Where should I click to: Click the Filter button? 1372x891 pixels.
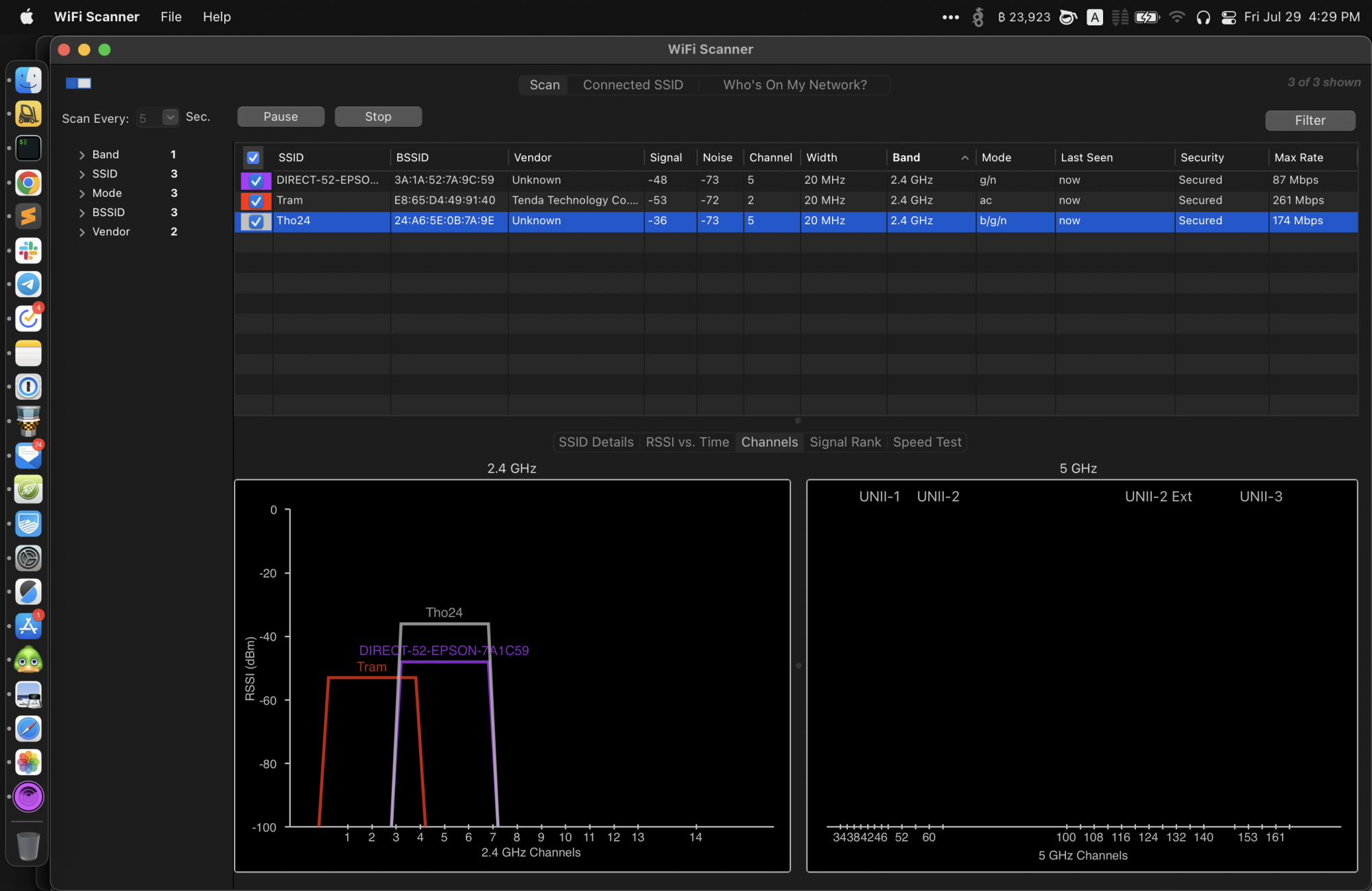pos(1310,121)
